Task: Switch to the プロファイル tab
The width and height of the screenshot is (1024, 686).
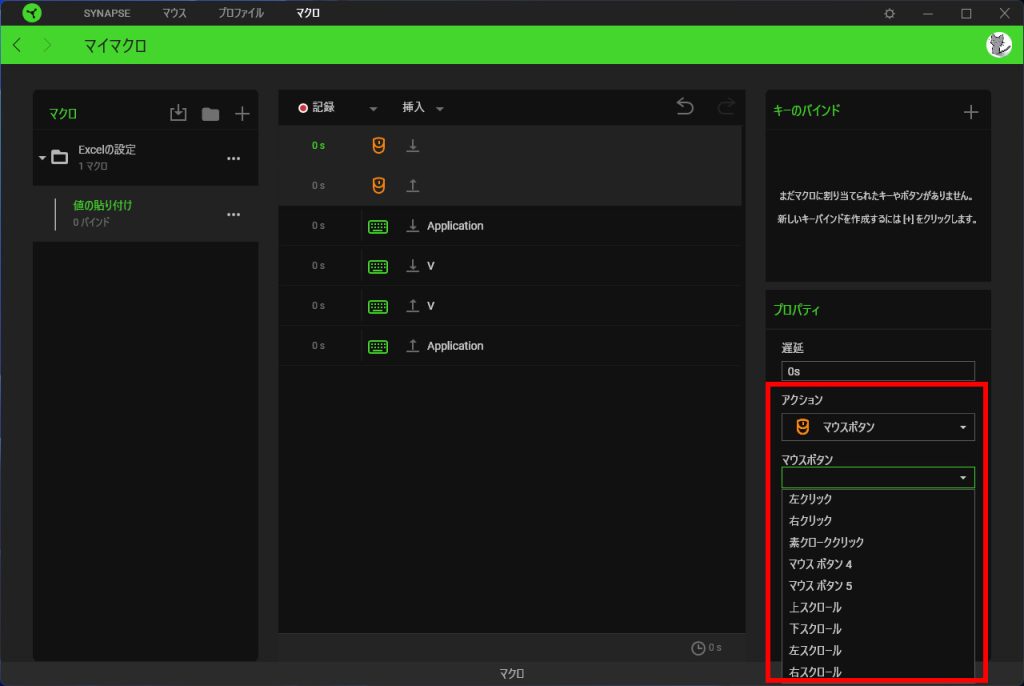Action: [x=240, y=13]
